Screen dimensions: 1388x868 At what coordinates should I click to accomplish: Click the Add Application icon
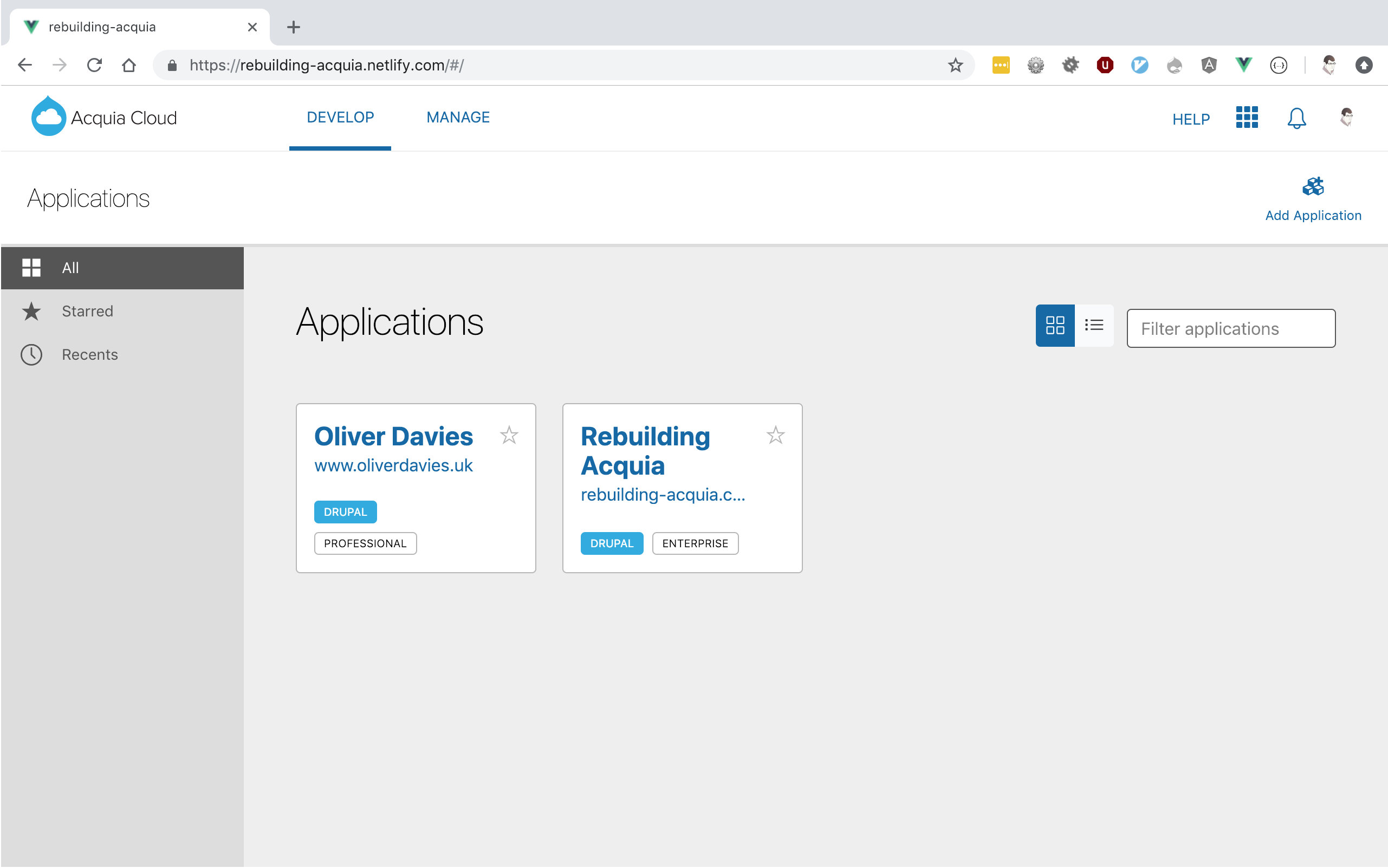tap(1312, 187)
